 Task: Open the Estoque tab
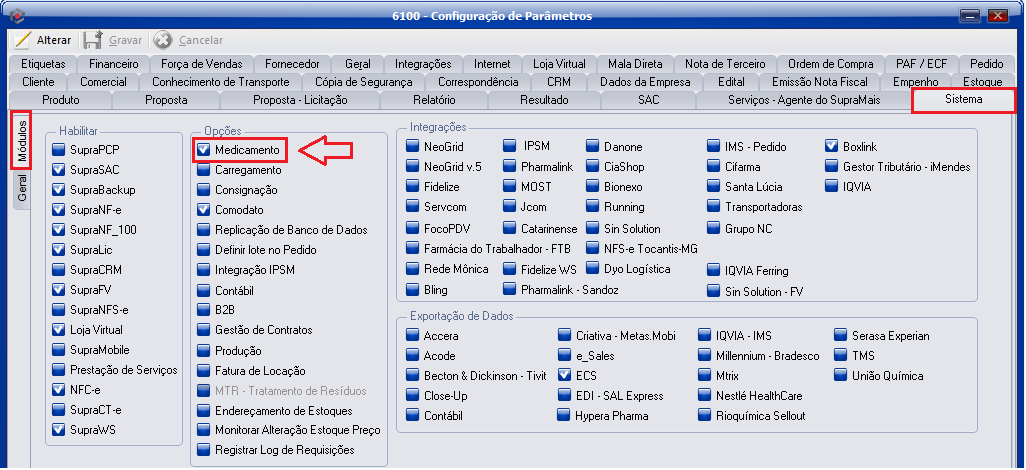click(982, 82)
